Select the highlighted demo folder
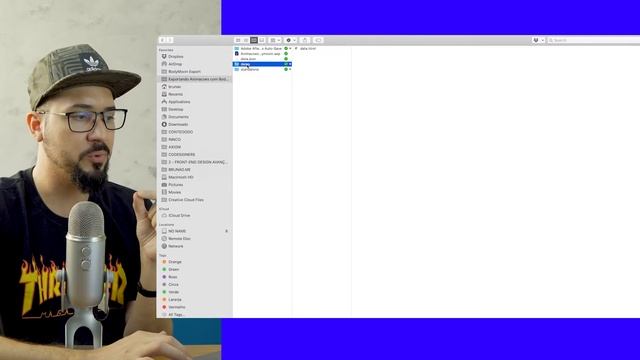 point(262,64)
